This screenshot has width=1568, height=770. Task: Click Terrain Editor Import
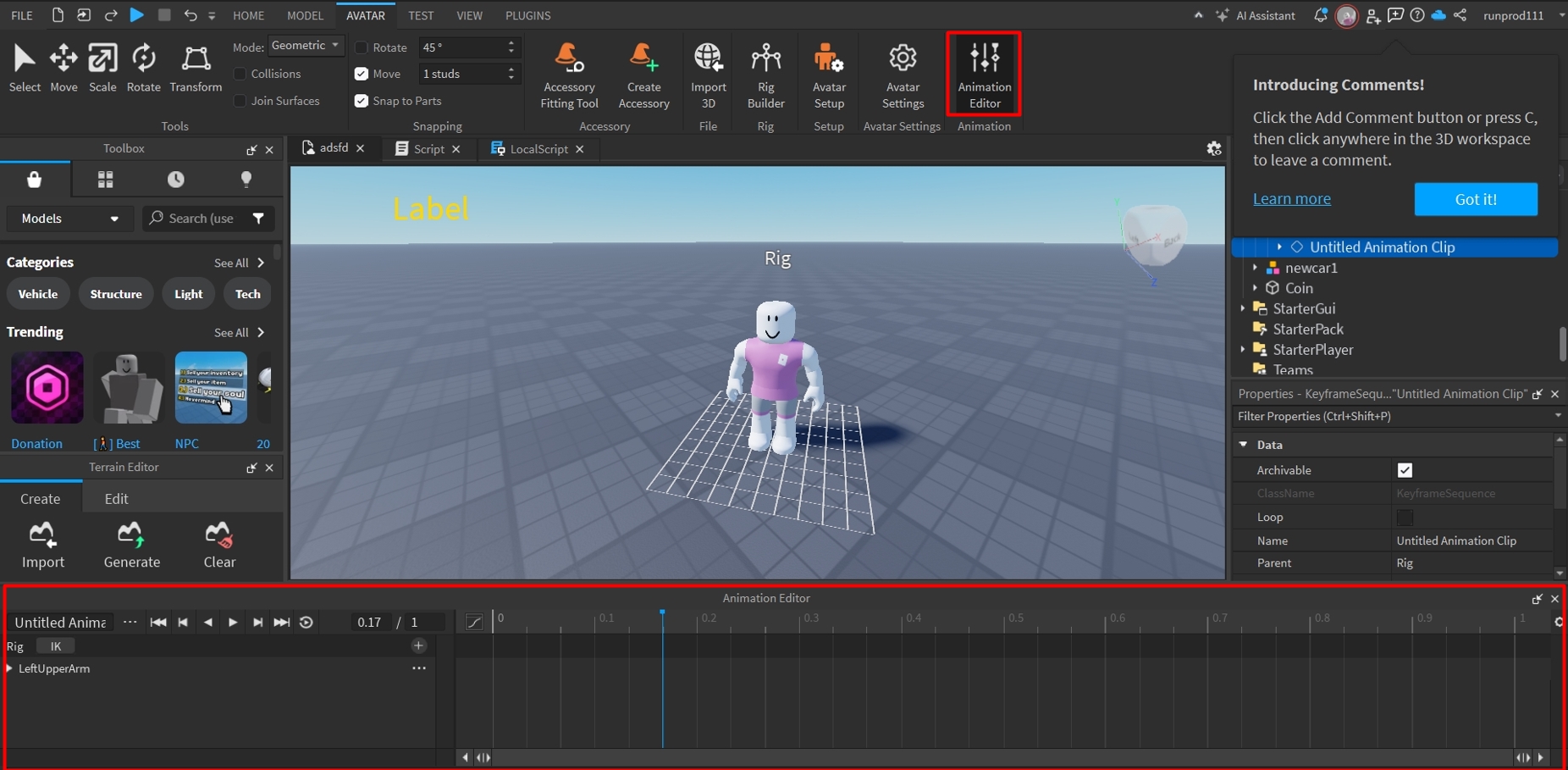(43, 546)
